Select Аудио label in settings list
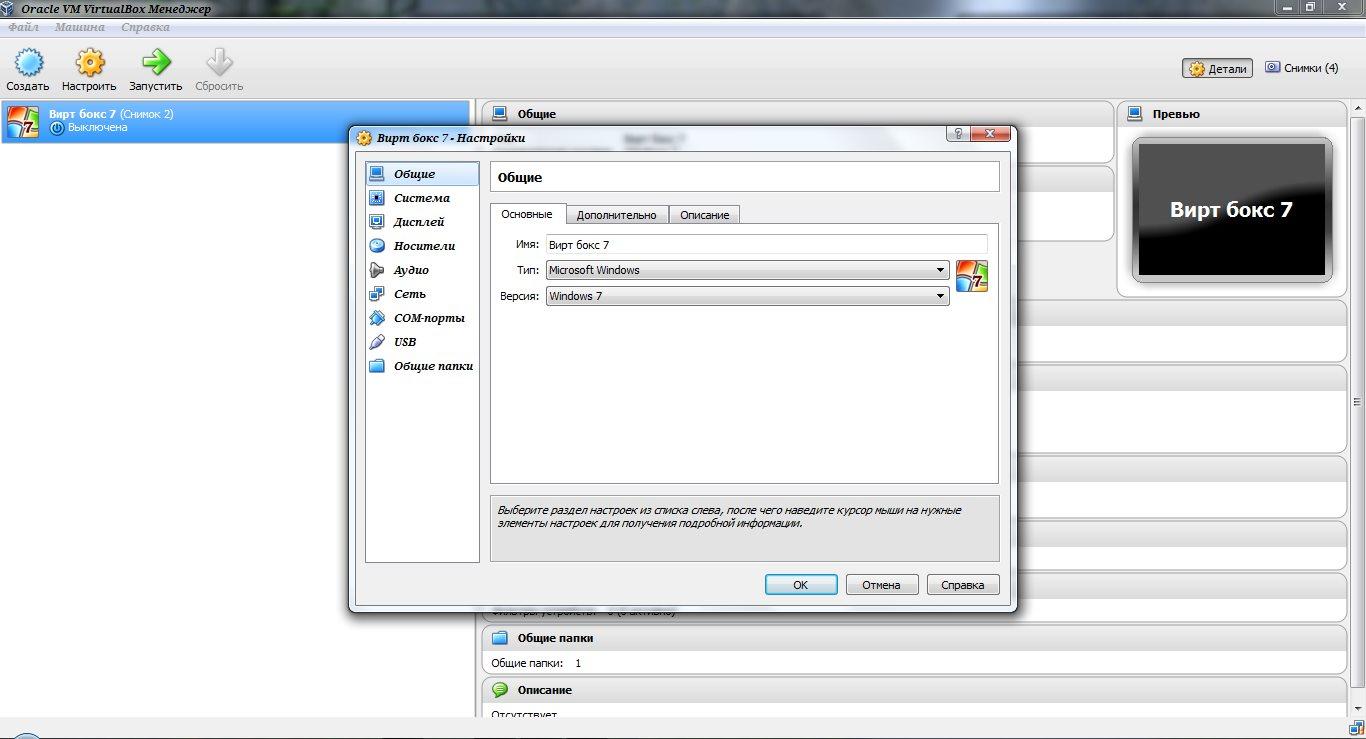This screenshot has height=739, width=1366. (x=411, y=270)
